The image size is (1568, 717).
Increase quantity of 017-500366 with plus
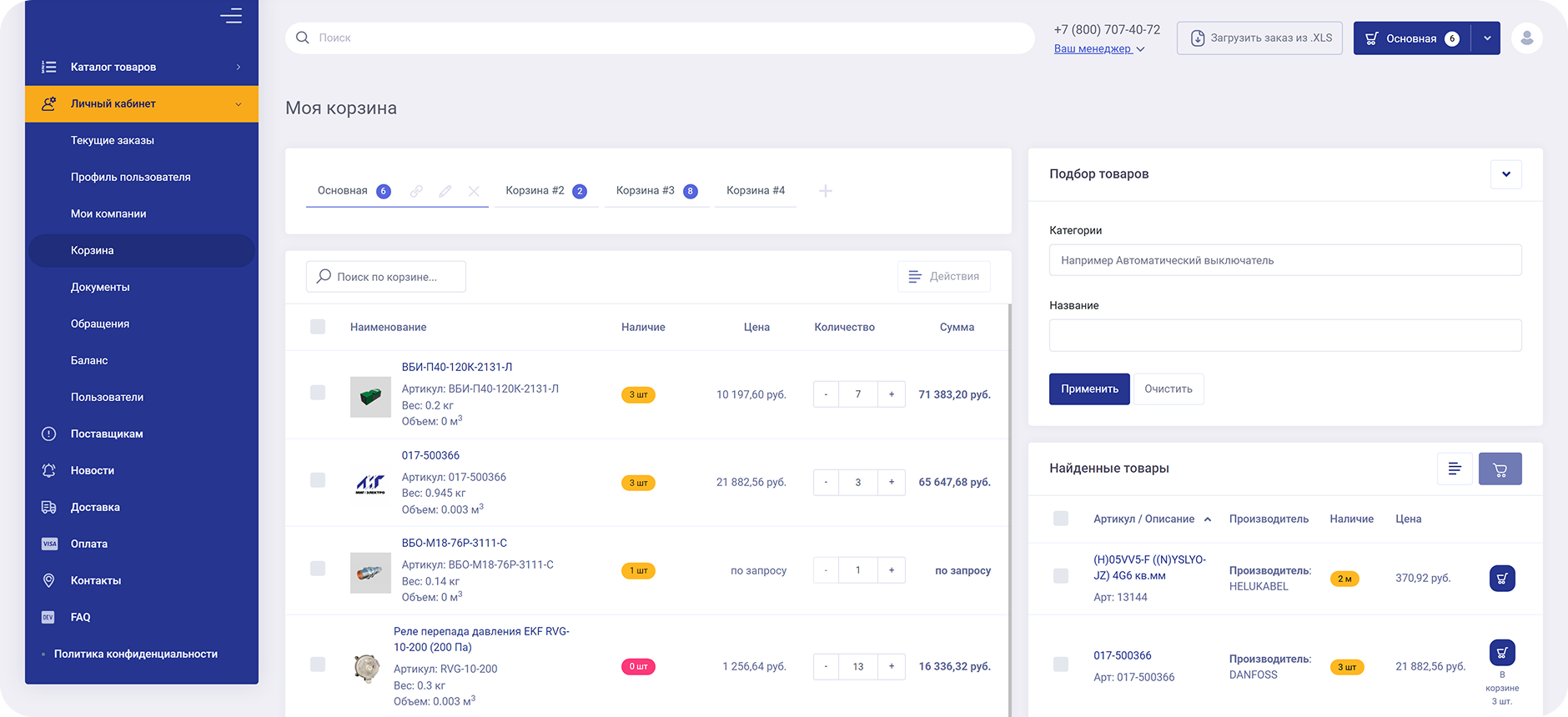892,482
